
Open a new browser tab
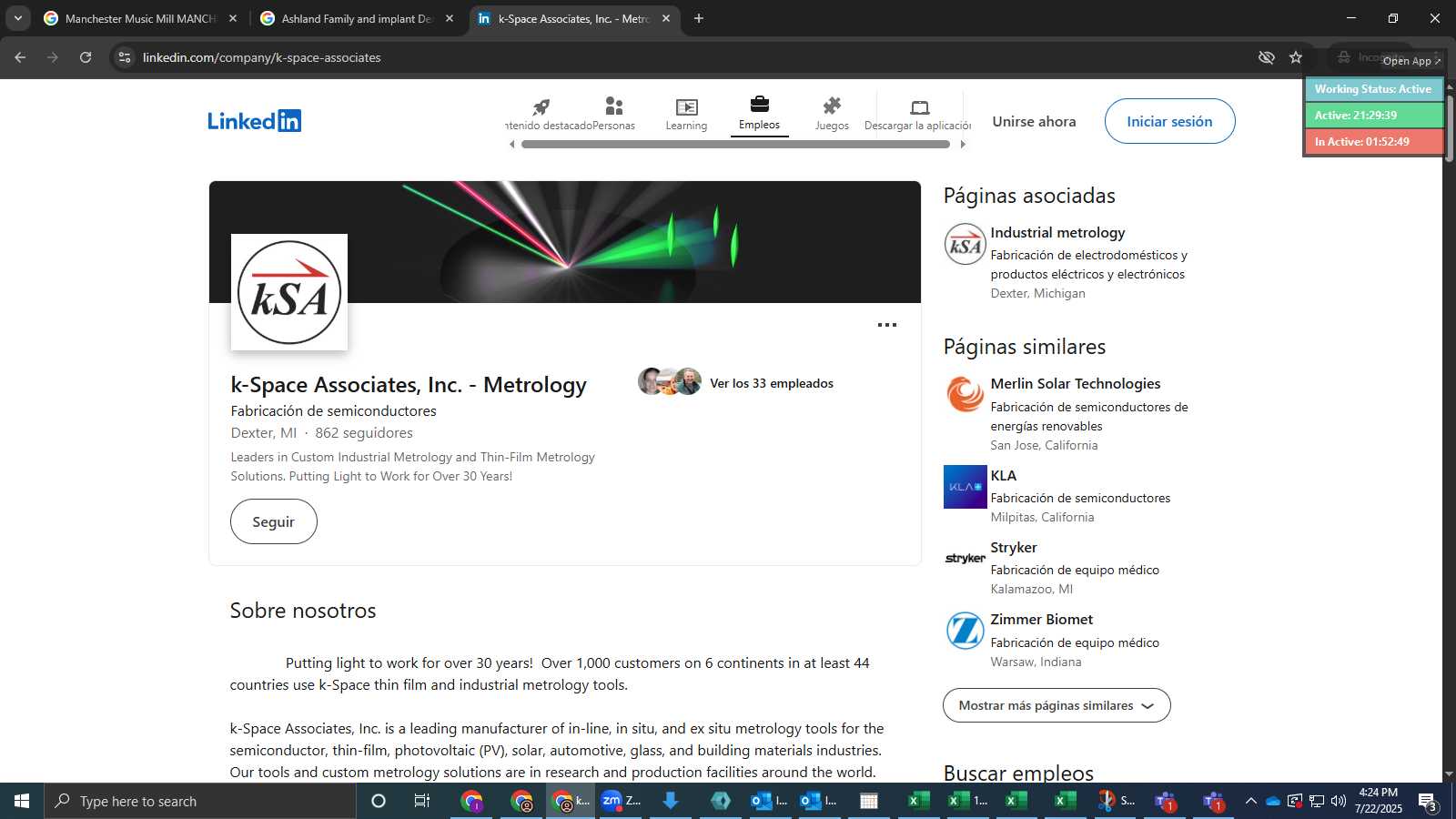click(699, 18)
